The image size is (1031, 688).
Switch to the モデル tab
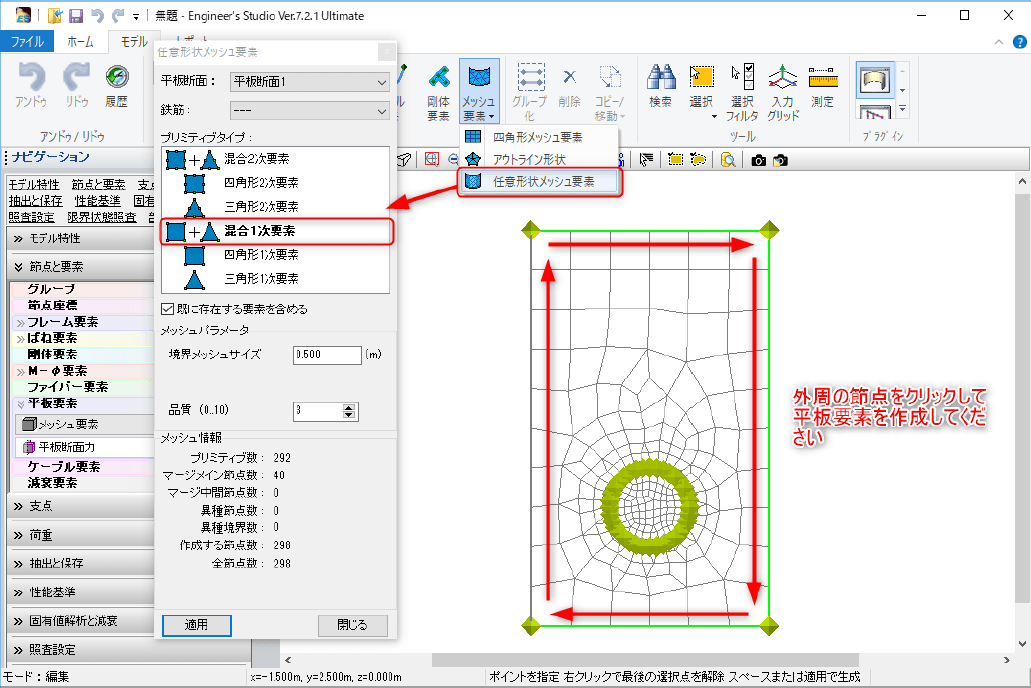[133, 41]
